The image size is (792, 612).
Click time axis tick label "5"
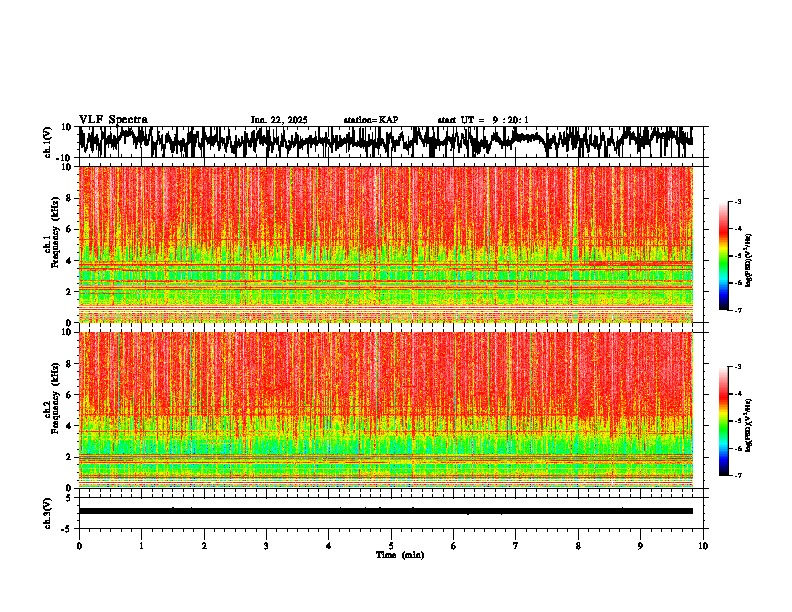click(391, 546)
